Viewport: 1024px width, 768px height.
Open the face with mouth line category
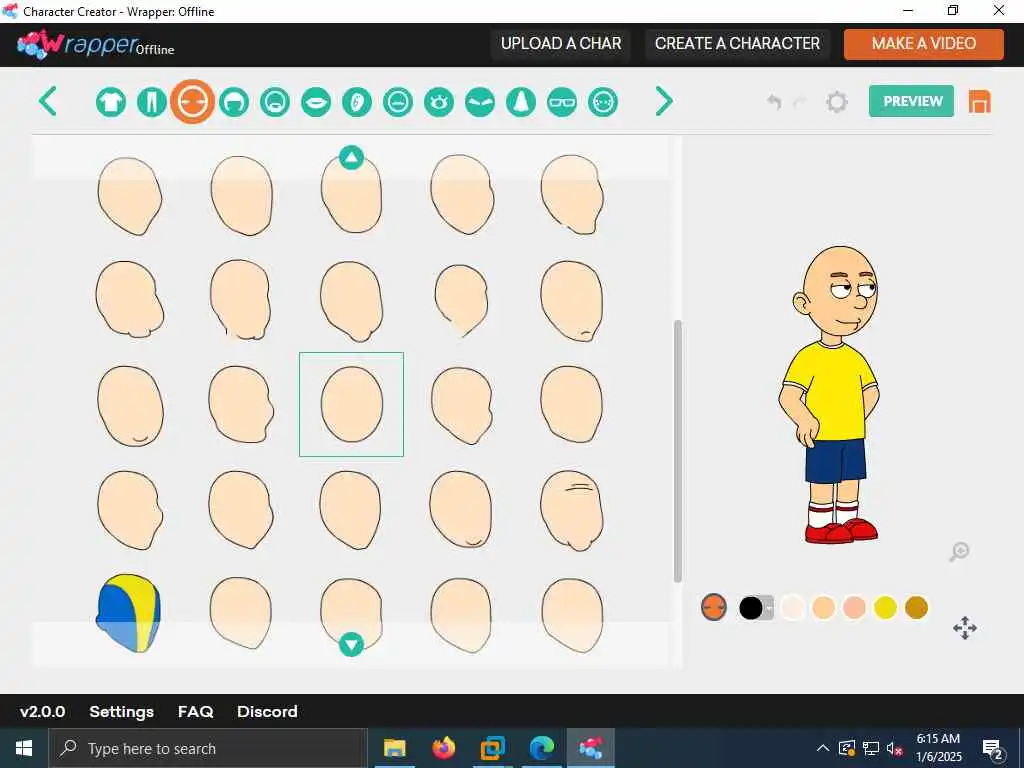(x=398, y=103)
